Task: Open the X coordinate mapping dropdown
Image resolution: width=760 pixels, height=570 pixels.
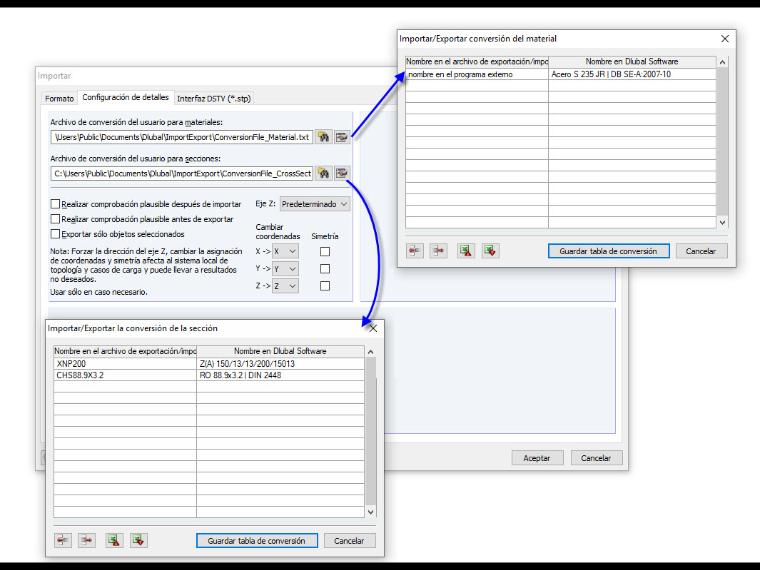Action: 285,252
